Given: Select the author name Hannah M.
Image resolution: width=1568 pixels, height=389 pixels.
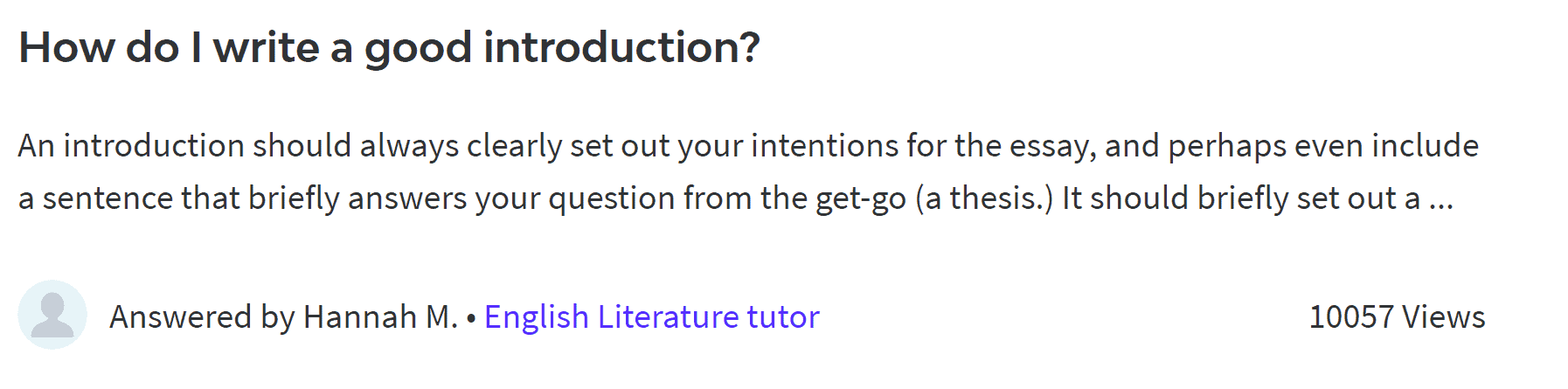Looking at the screenshot, I should click(380, 316).
